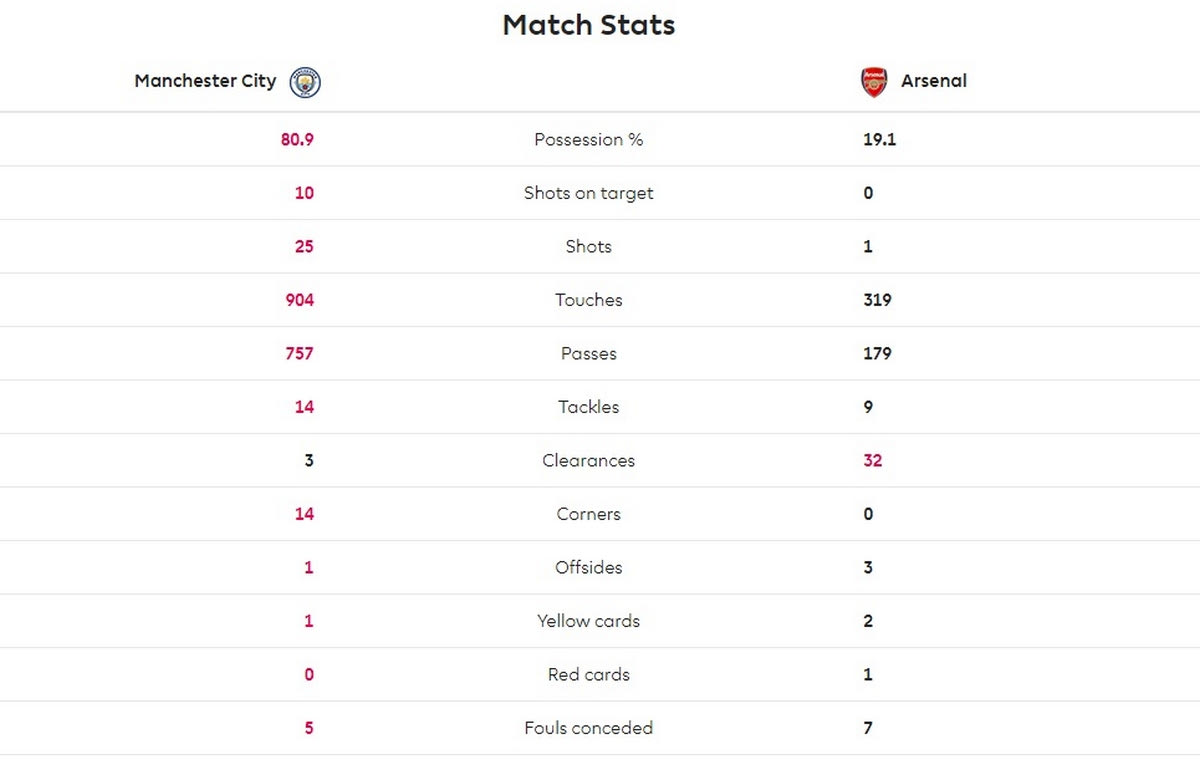Open the Arsenal team name link
Image resolution: width=1200 pixels, height=765 pixels.
pos(934,81)
